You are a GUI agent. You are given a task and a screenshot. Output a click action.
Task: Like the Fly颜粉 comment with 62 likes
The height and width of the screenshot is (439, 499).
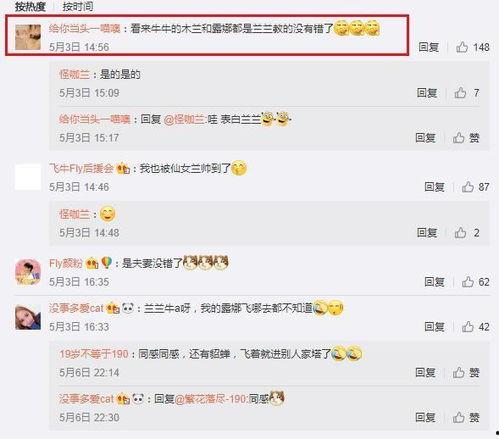(468, 282)
